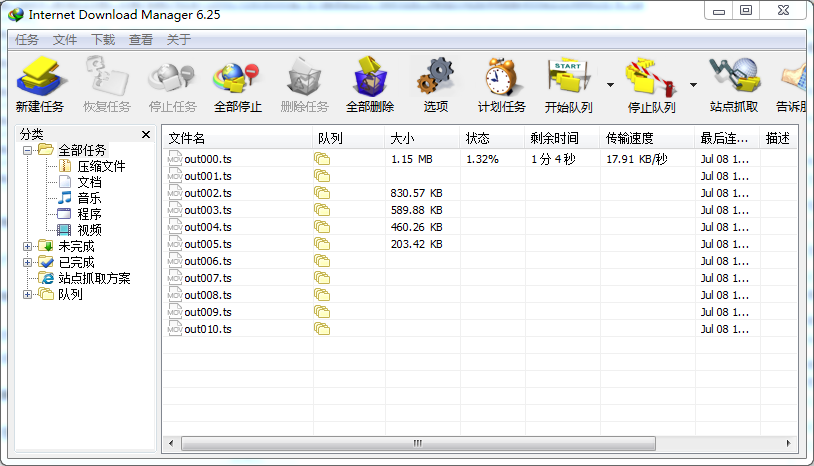Screen dimensions: 814x466
Task: Click the scrollbar left arrow
Action: click(171, 444)
